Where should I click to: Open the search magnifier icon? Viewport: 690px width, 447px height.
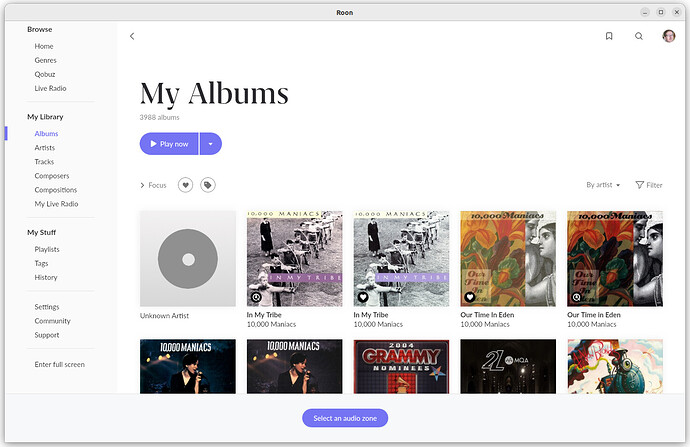pyautogui.click(x=639, y=36)
